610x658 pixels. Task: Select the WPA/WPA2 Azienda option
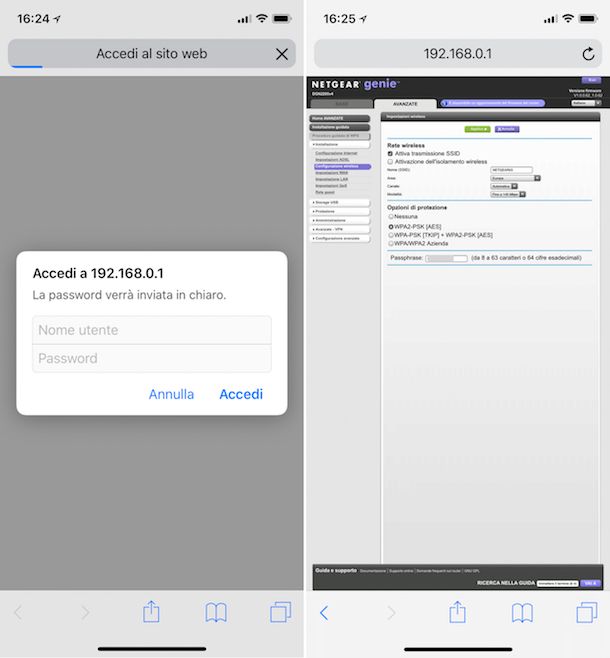[x=391, y=243]
